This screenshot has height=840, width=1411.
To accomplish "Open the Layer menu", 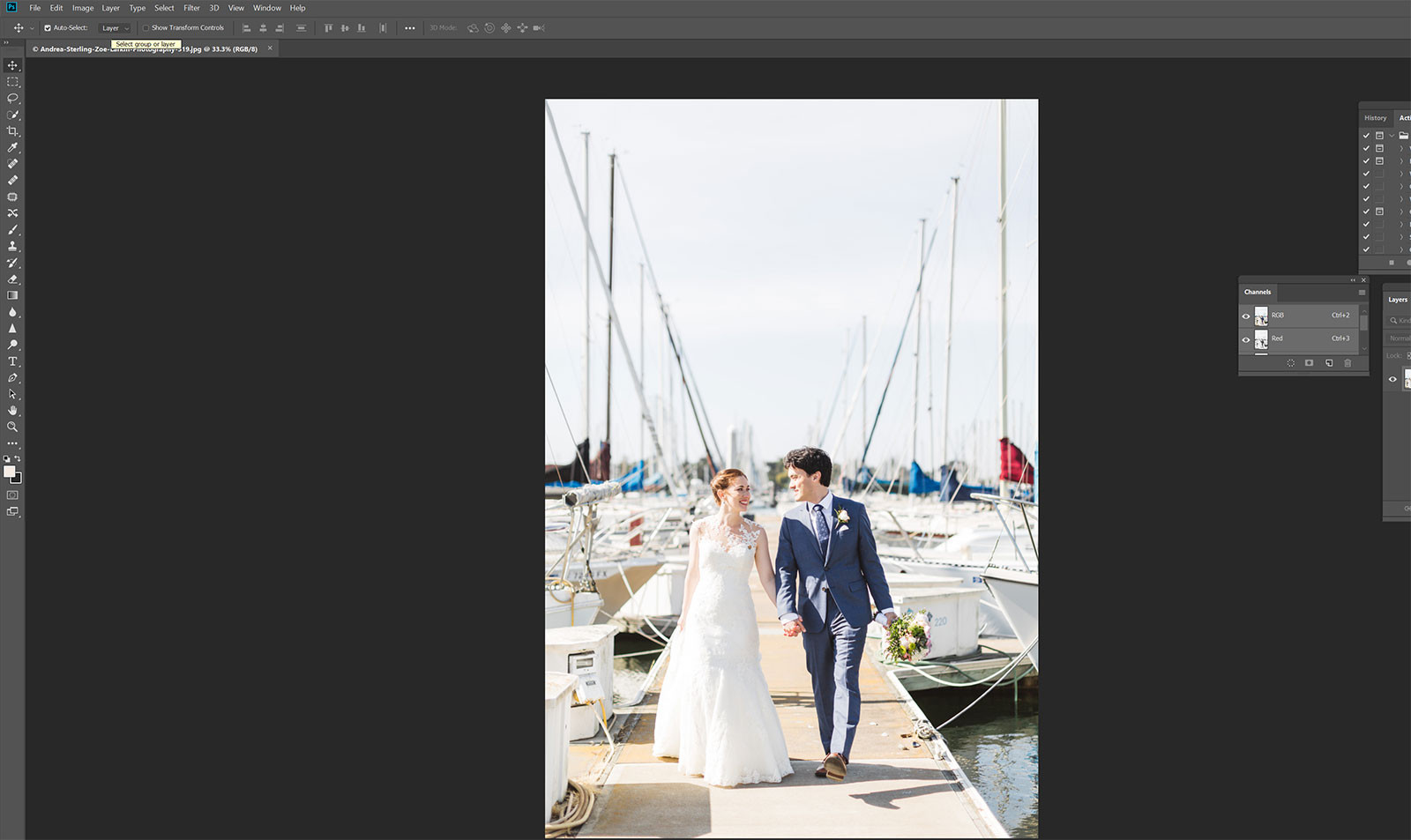I will [111, 8].
